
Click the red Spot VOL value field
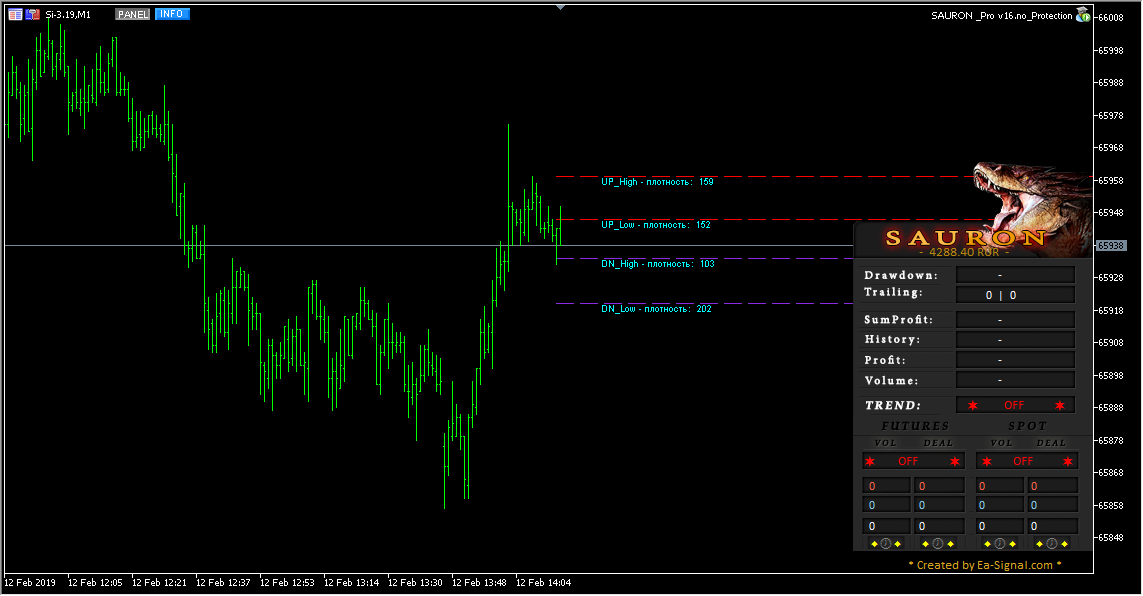(1000, 486)
